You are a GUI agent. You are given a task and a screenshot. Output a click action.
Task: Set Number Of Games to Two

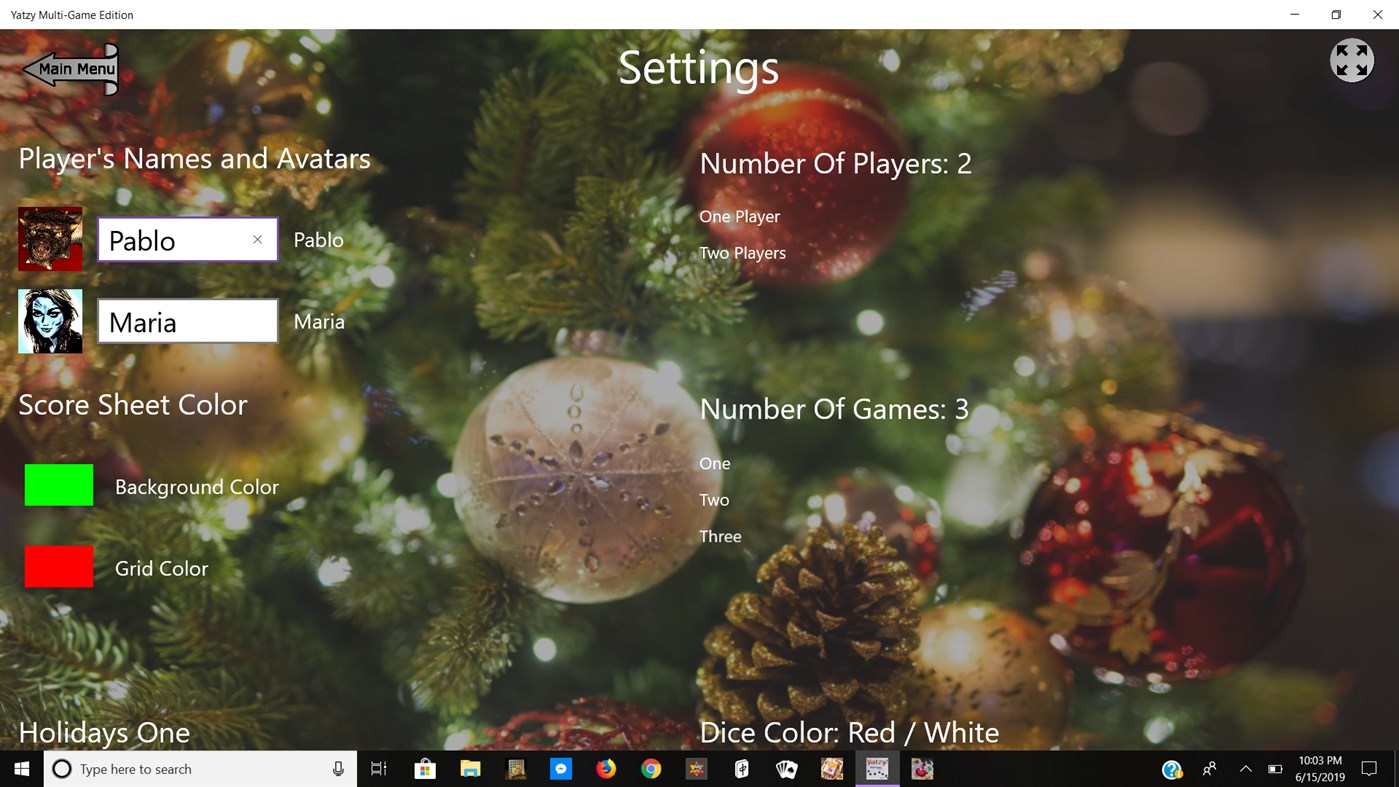[714, 499]
